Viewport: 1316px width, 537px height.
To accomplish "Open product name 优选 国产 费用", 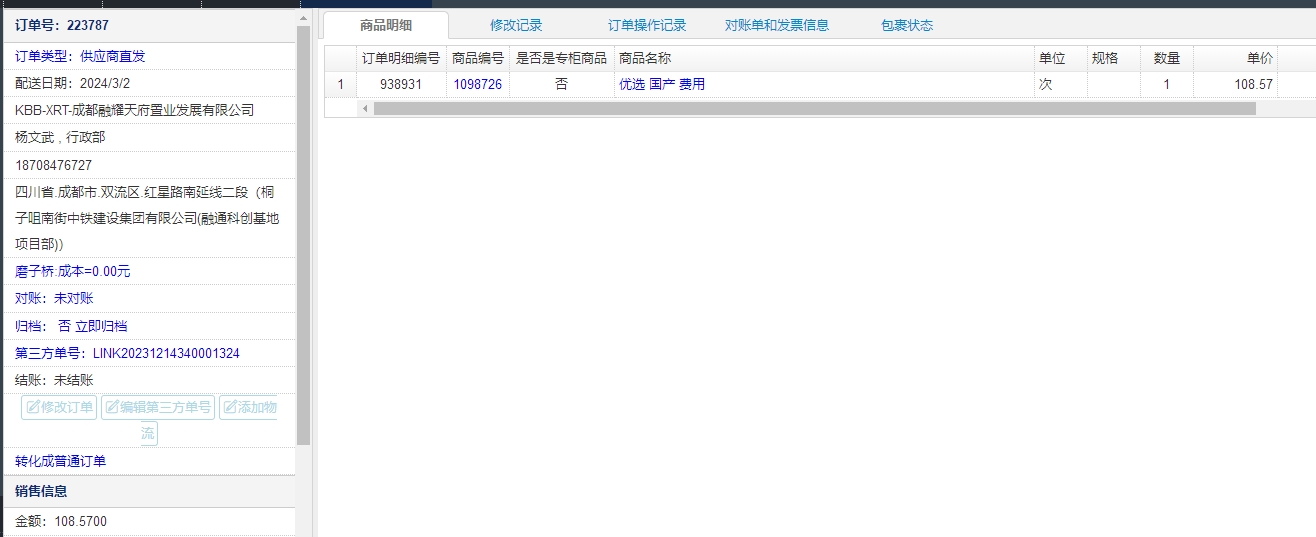I will (662, 84).
